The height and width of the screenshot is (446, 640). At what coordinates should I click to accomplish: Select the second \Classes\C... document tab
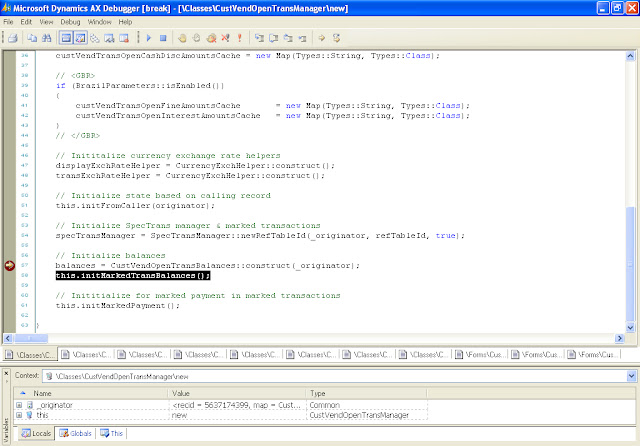pos(87,355)
